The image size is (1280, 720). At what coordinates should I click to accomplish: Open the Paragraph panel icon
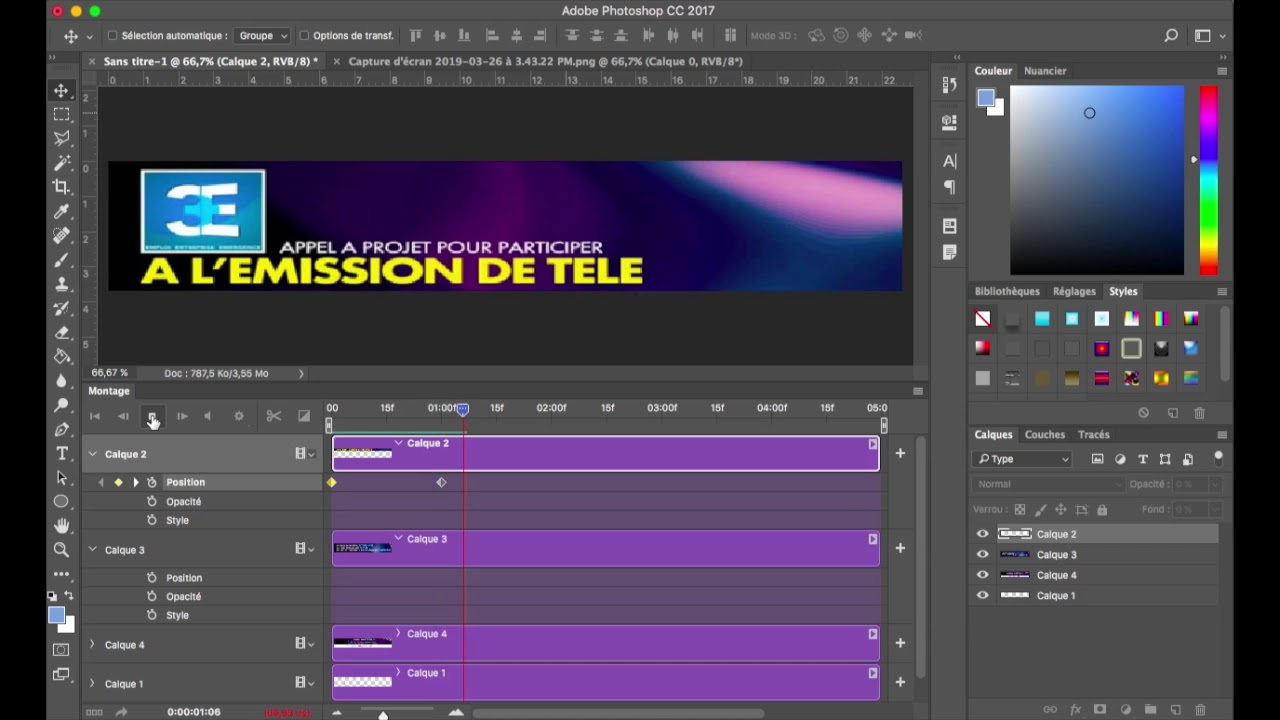[x=949, y=187]
